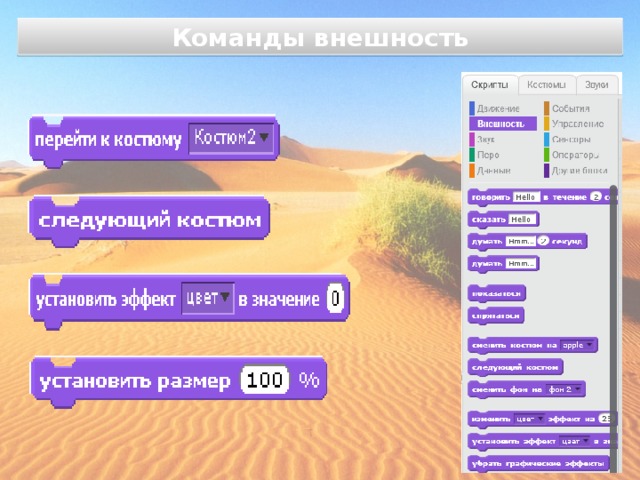
Task: Click the large следующий костюм block
Action: [149, 220]
